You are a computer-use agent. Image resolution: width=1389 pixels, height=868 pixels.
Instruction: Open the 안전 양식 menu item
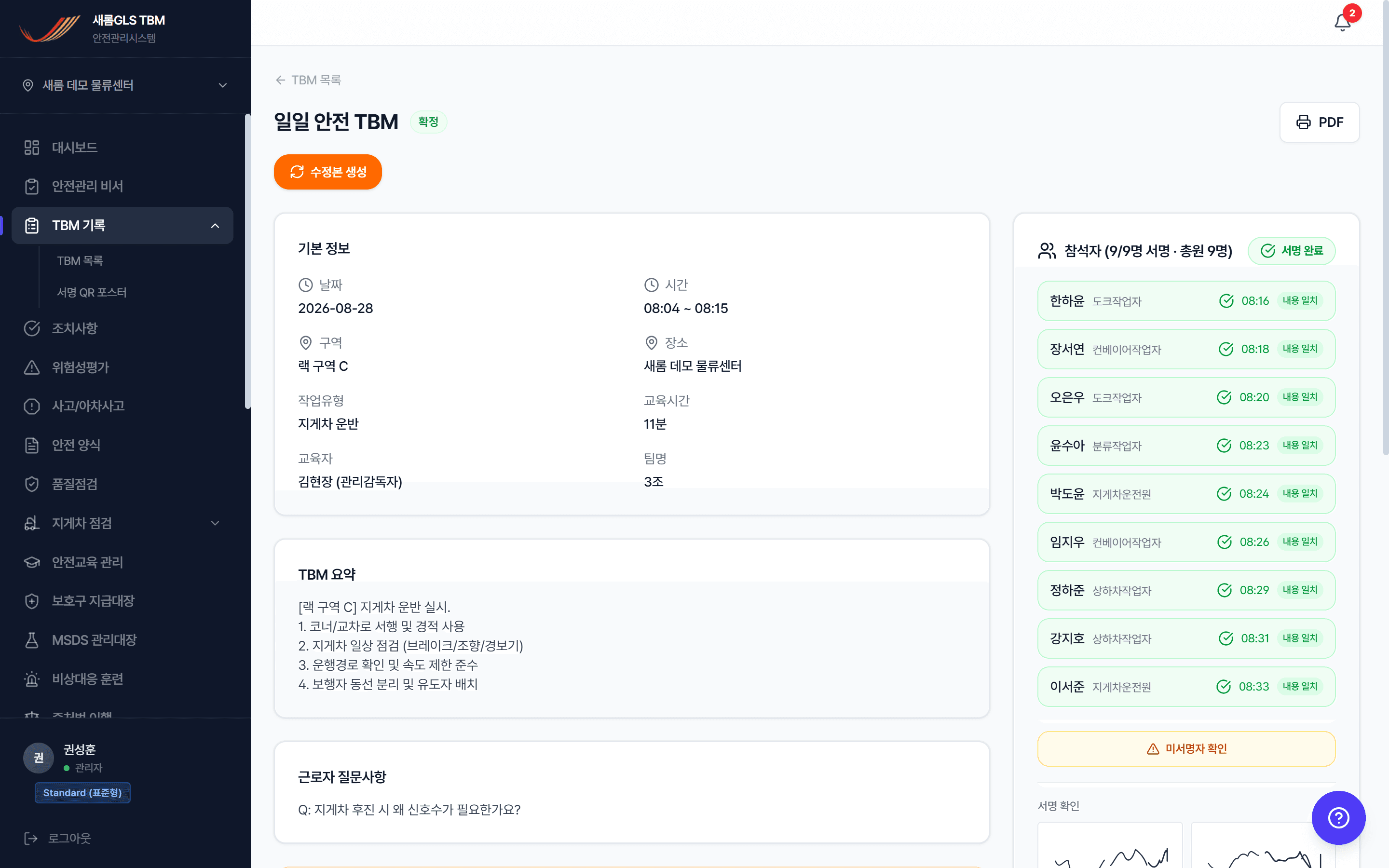pos(122,446)
